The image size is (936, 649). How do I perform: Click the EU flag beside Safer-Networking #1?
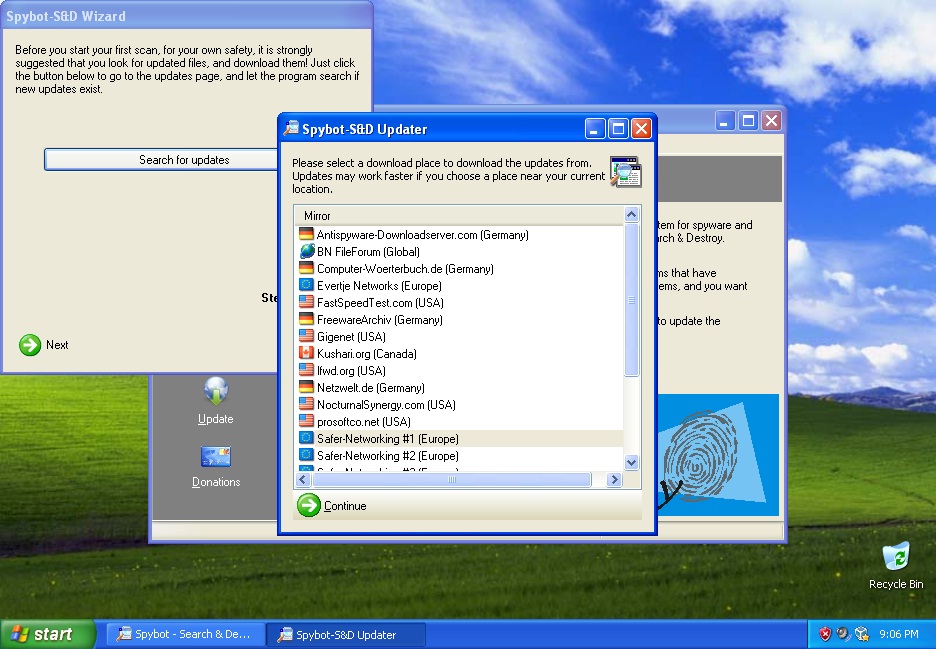[x=306, y=438]
